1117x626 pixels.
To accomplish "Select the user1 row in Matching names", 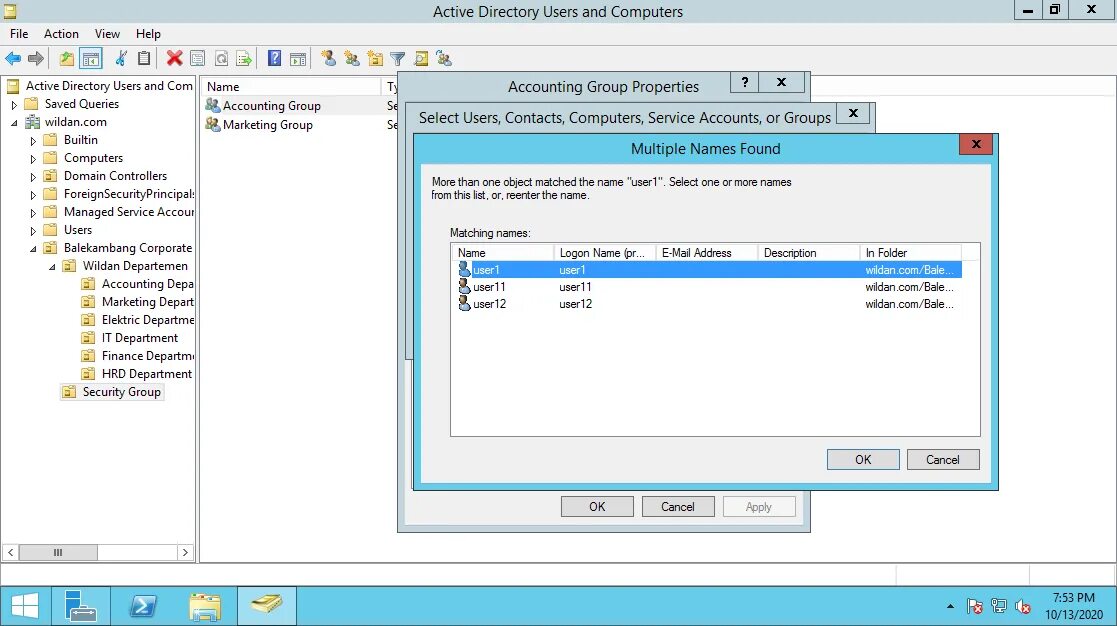I will (x=709, y=270).
